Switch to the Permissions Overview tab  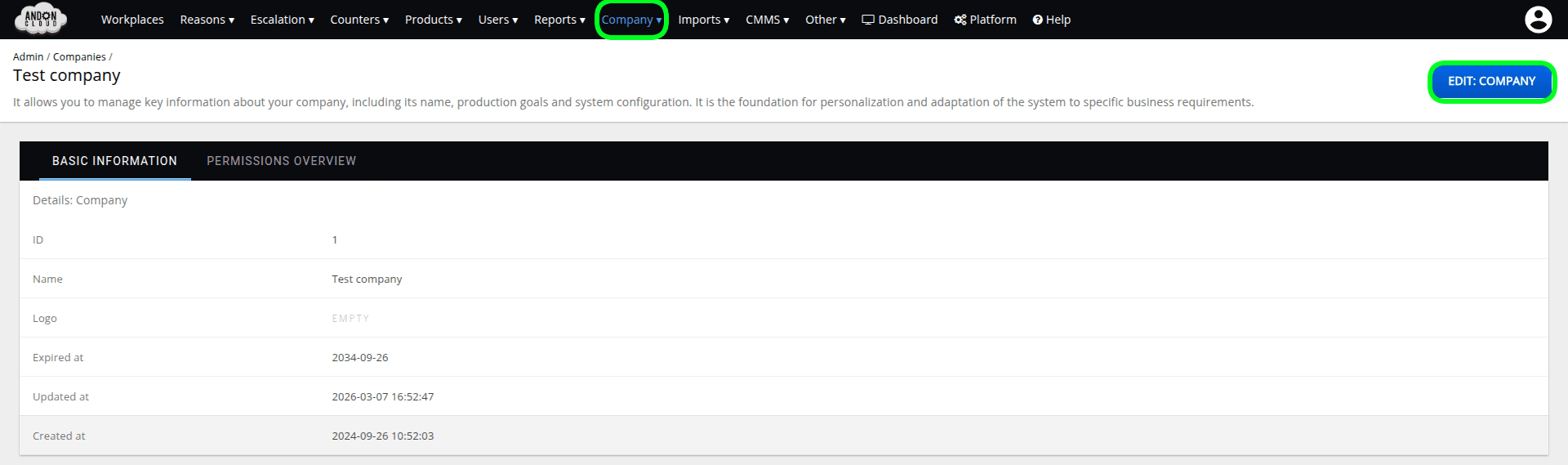coord(281,161)
